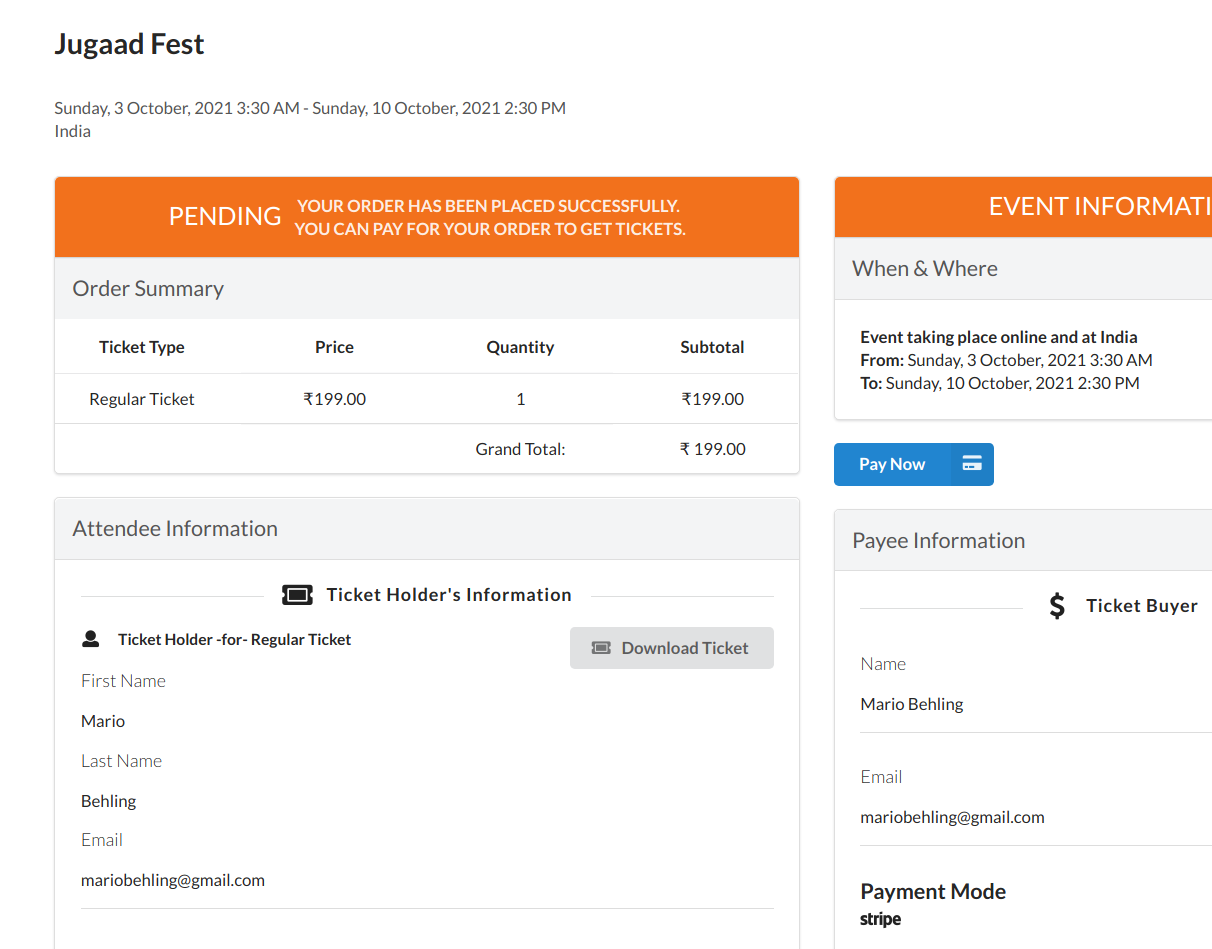
Task: Click the ticket icon beside Ticket Holder's Information
Action: (298, 595)
